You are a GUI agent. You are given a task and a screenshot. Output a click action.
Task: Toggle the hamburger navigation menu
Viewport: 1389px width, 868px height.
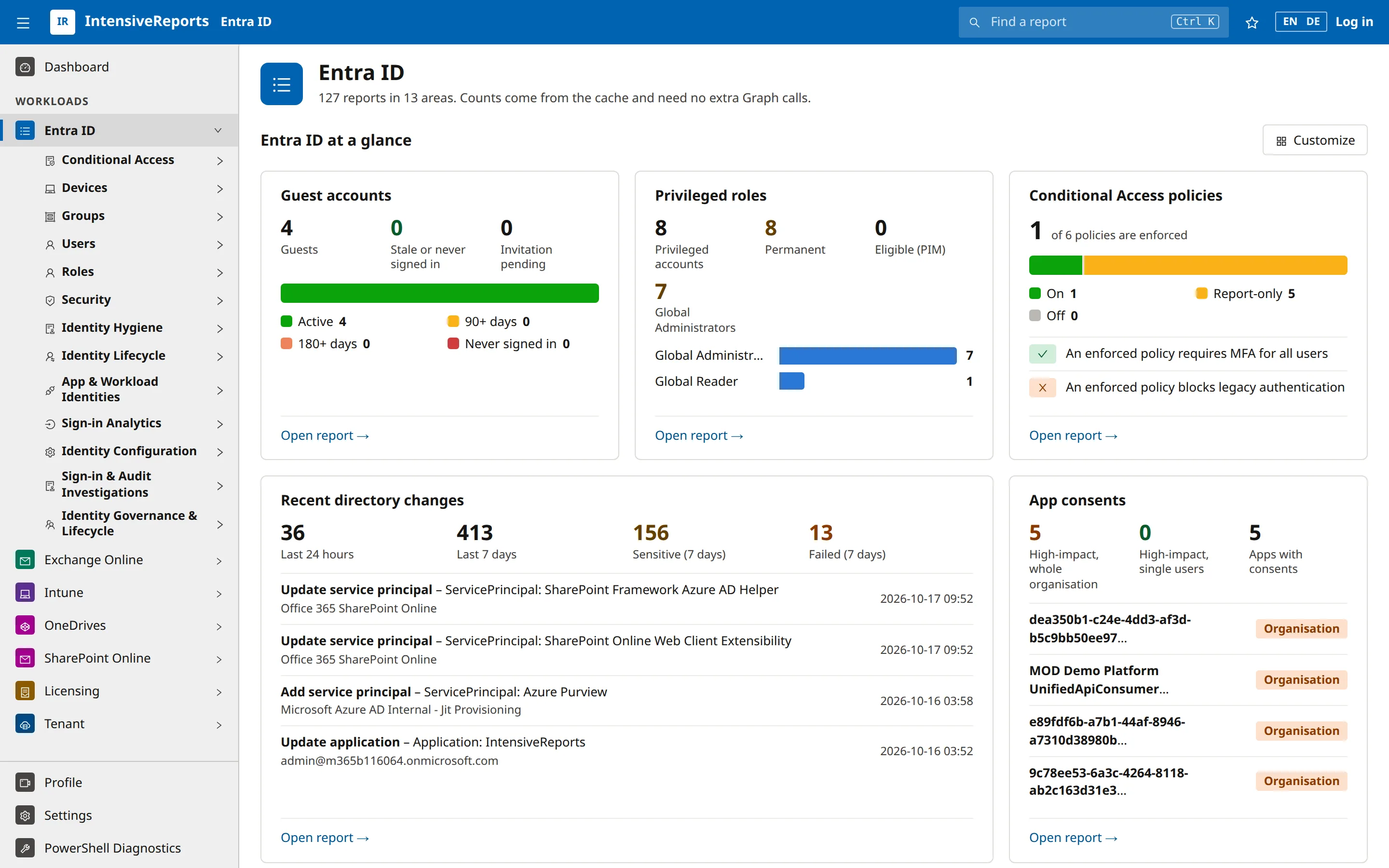(x=23, y=22)
